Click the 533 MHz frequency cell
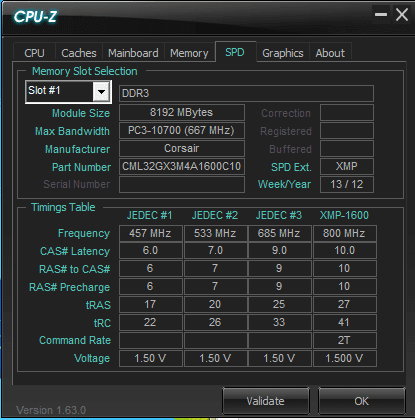This screenshot has height=420, width=415. [215, 233]
